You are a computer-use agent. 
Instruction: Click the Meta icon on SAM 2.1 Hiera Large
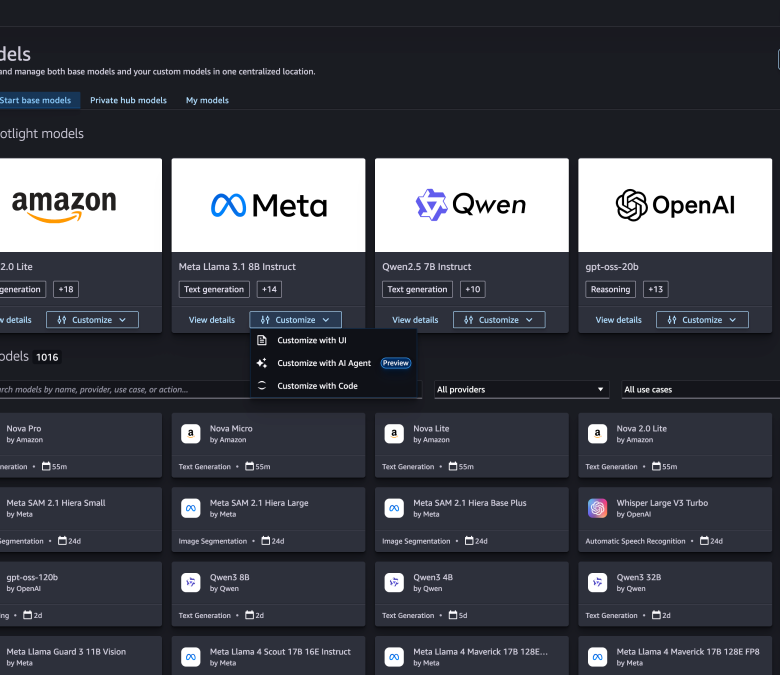coord(190,508)
